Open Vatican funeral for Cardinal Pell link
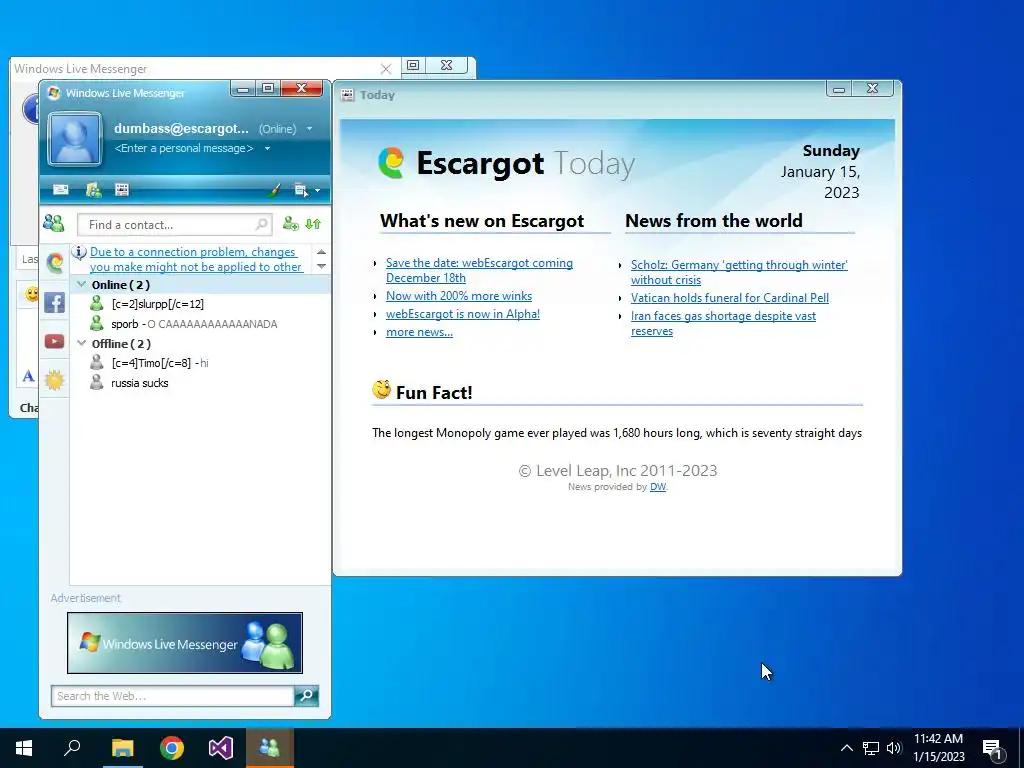 [x=729, y=298]
